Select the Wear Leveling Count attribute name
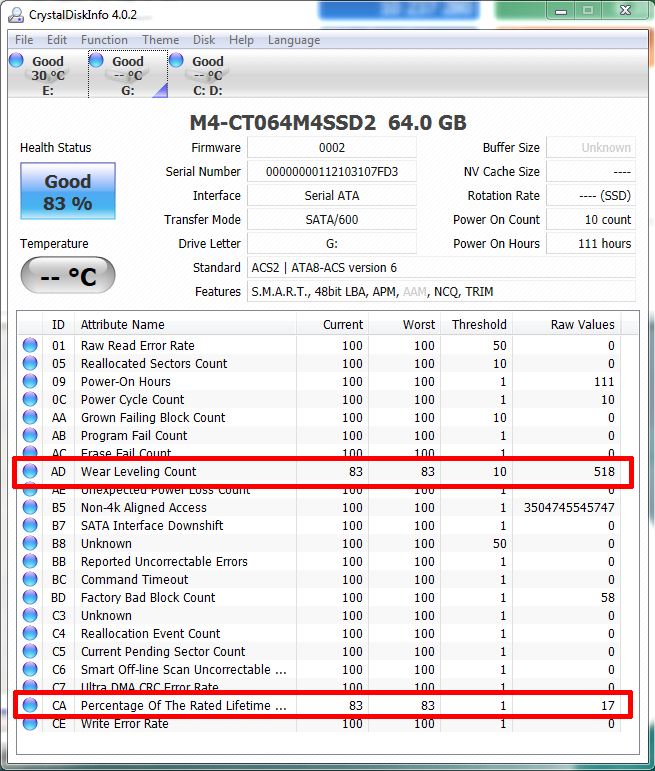 coord(138,472)
